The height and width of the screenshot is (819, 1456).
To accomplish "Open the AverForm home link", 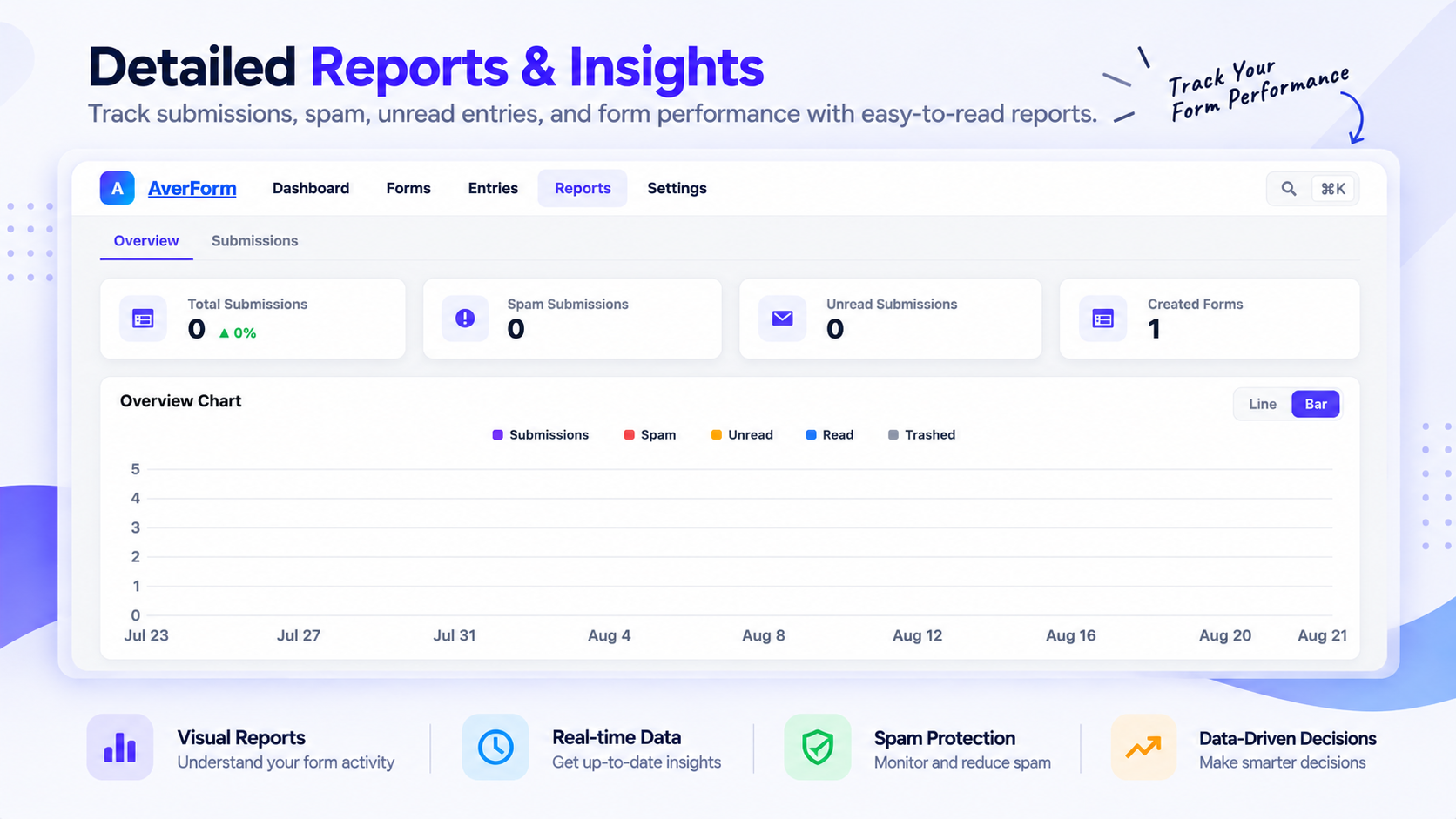I will pyautogui.click(x=192, y=188).
